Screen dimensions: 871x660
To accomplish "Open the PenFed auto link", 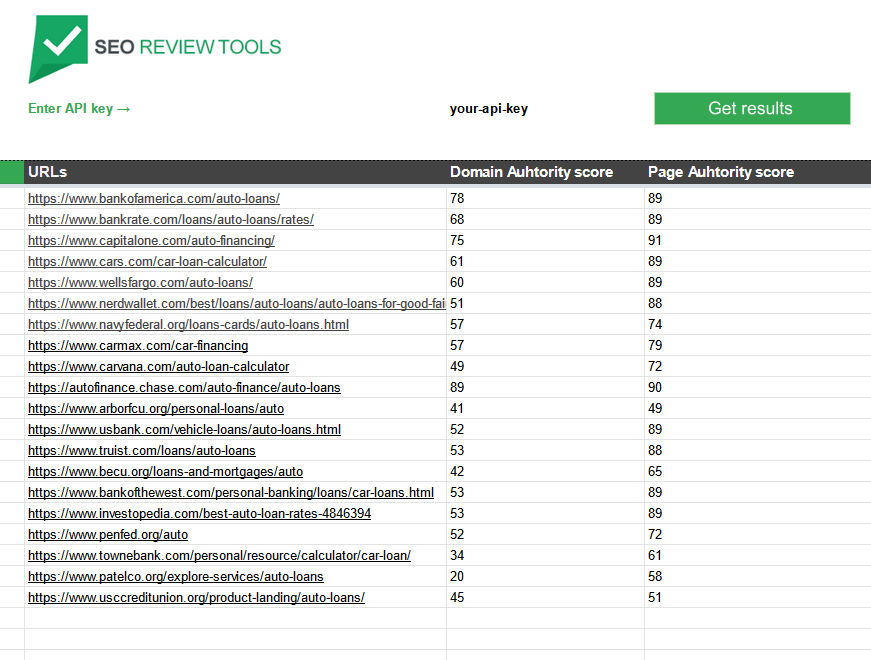I will [108, 534].
